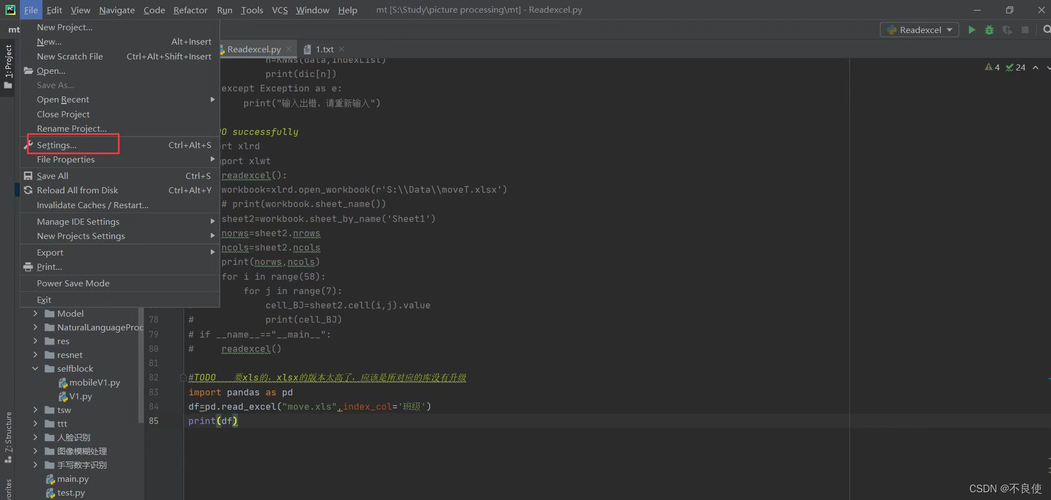This screenshot has width=1051, height=500.
Task: Start debugging with the green bug icon
Action: point(989,29)
